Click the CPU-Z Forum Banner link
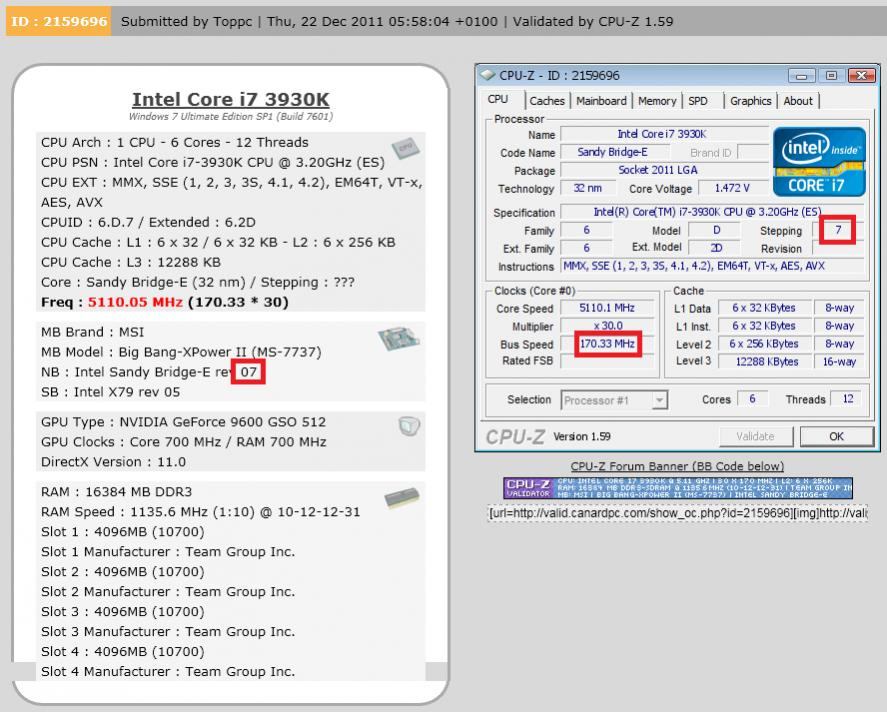 tap(677, 467)
